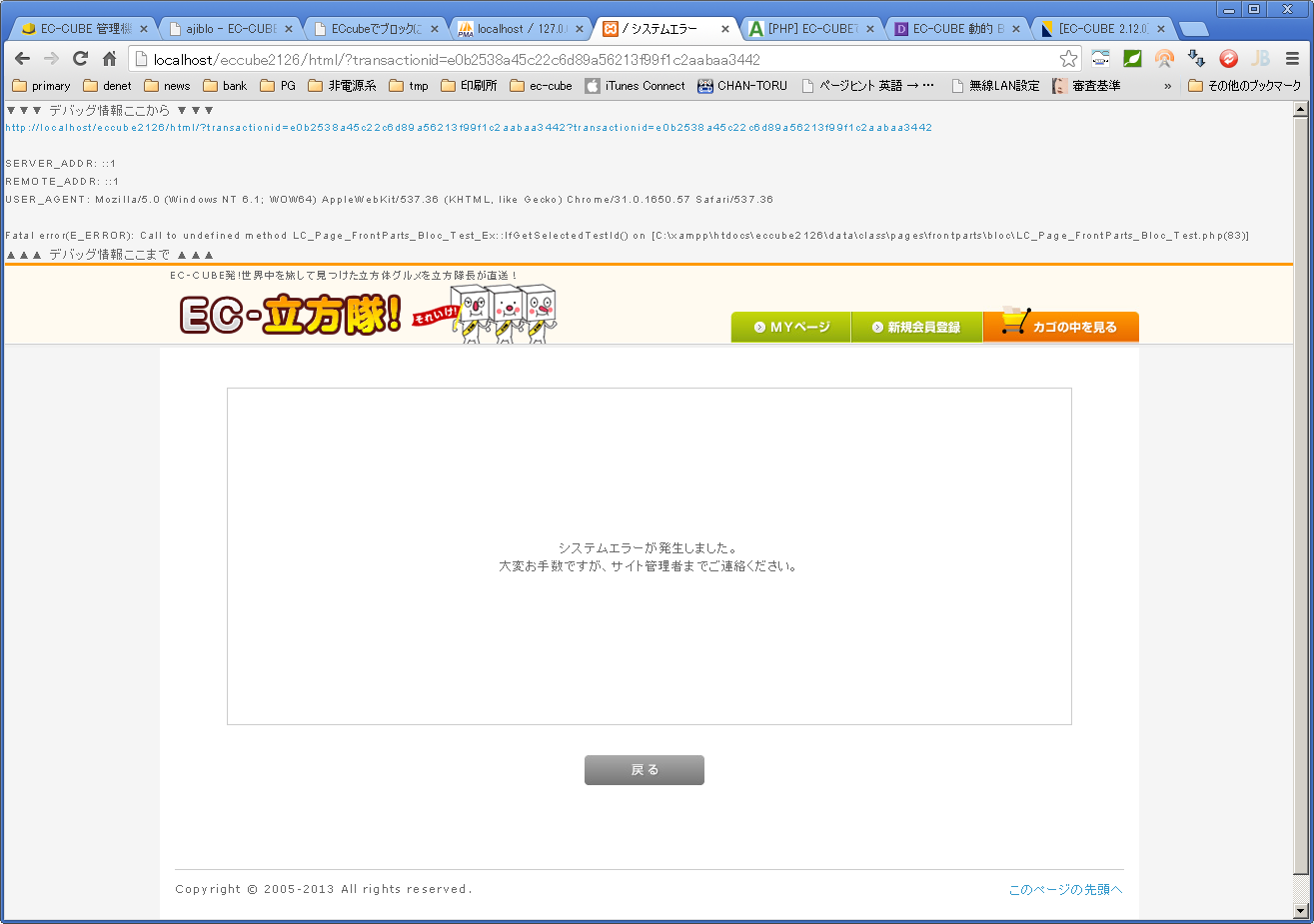Image resolution: width=1314 pixels, height=924 pixels.
Task: Click the blue double-arrows extension icon
Action: pos(1196,59)
